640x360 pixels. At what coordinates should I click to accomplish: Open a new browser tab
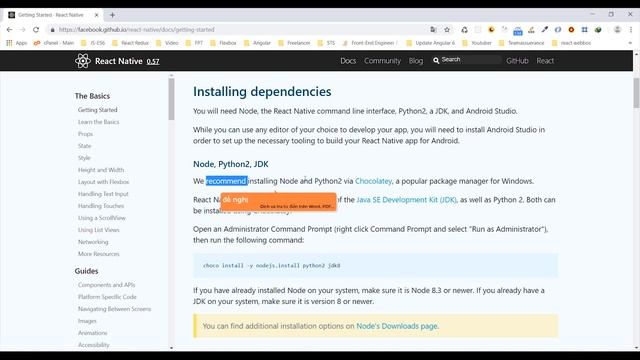point(112,15)
